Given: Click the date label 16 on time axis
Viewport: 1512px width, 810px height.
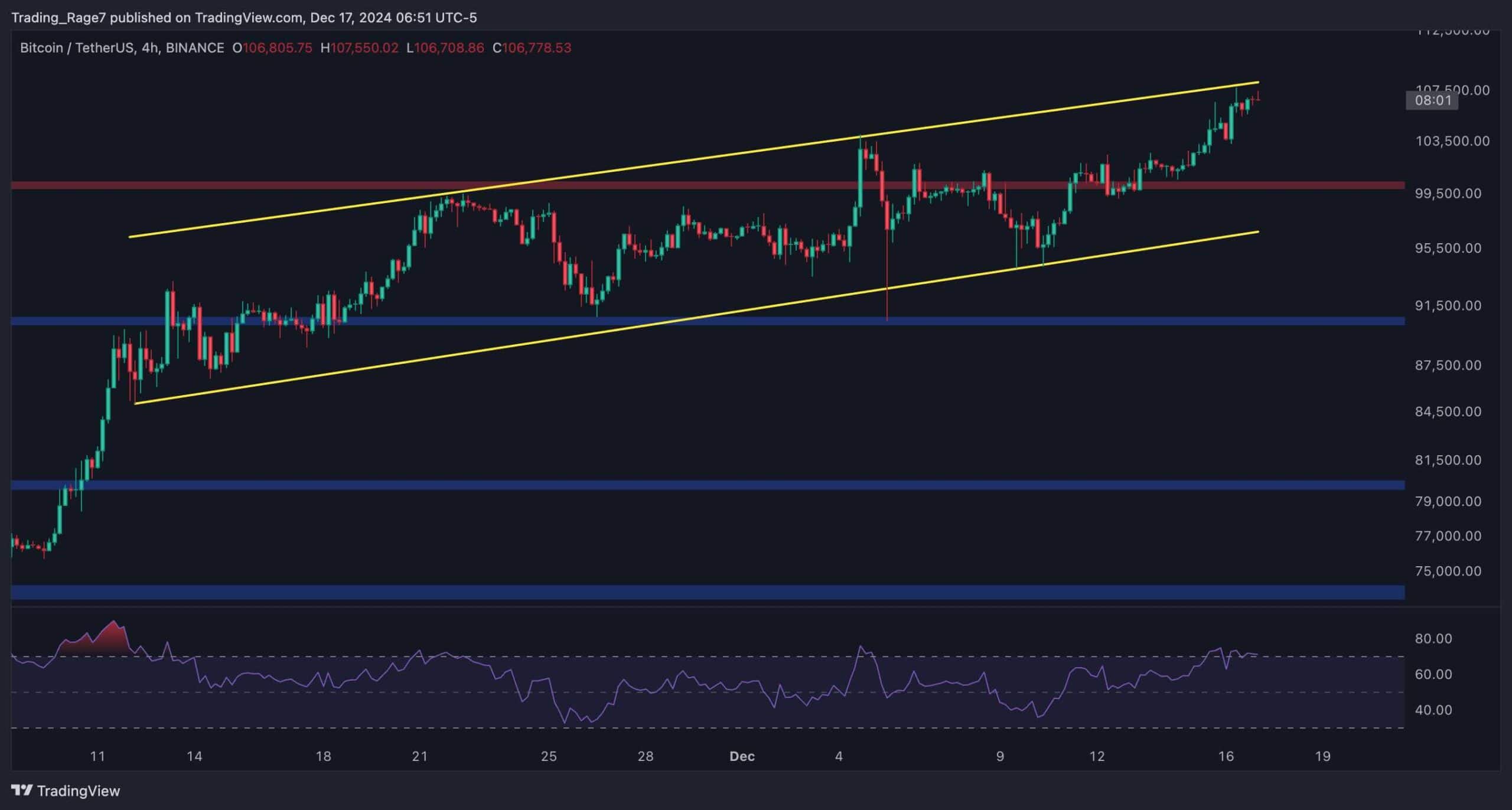Looking at the screenshot, I should tap(1226, 756).
